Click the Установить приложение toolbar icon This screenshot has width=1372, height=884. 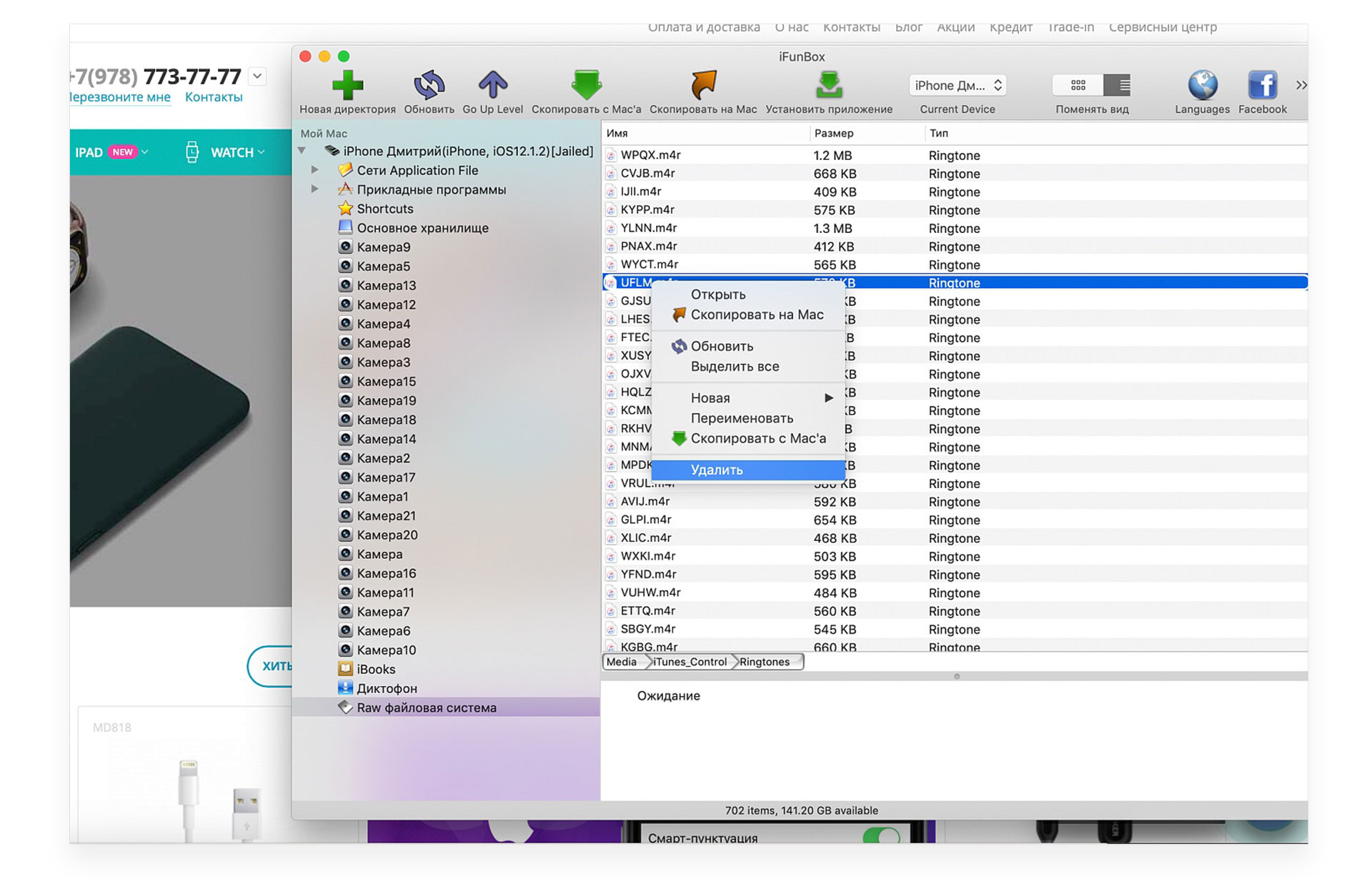point(829,85)
